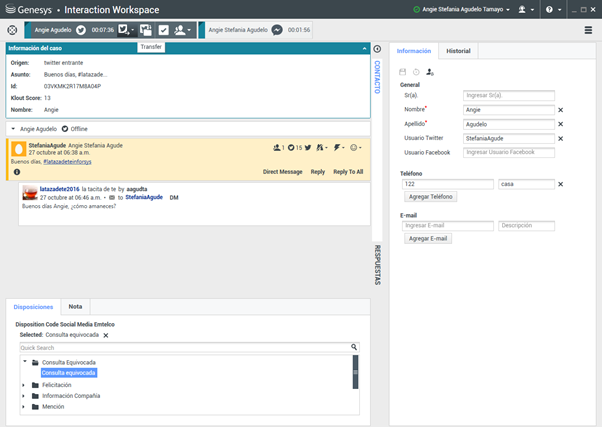The image size is (602, 427).
Task: Open the Nota tab
Action: 75,306
